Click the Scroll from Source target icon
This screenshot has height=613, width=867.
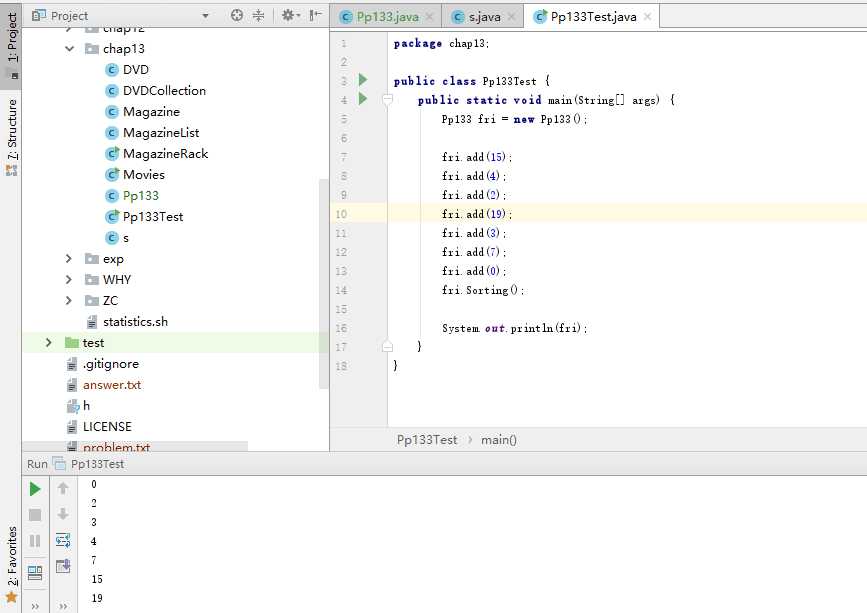point(237,15)
